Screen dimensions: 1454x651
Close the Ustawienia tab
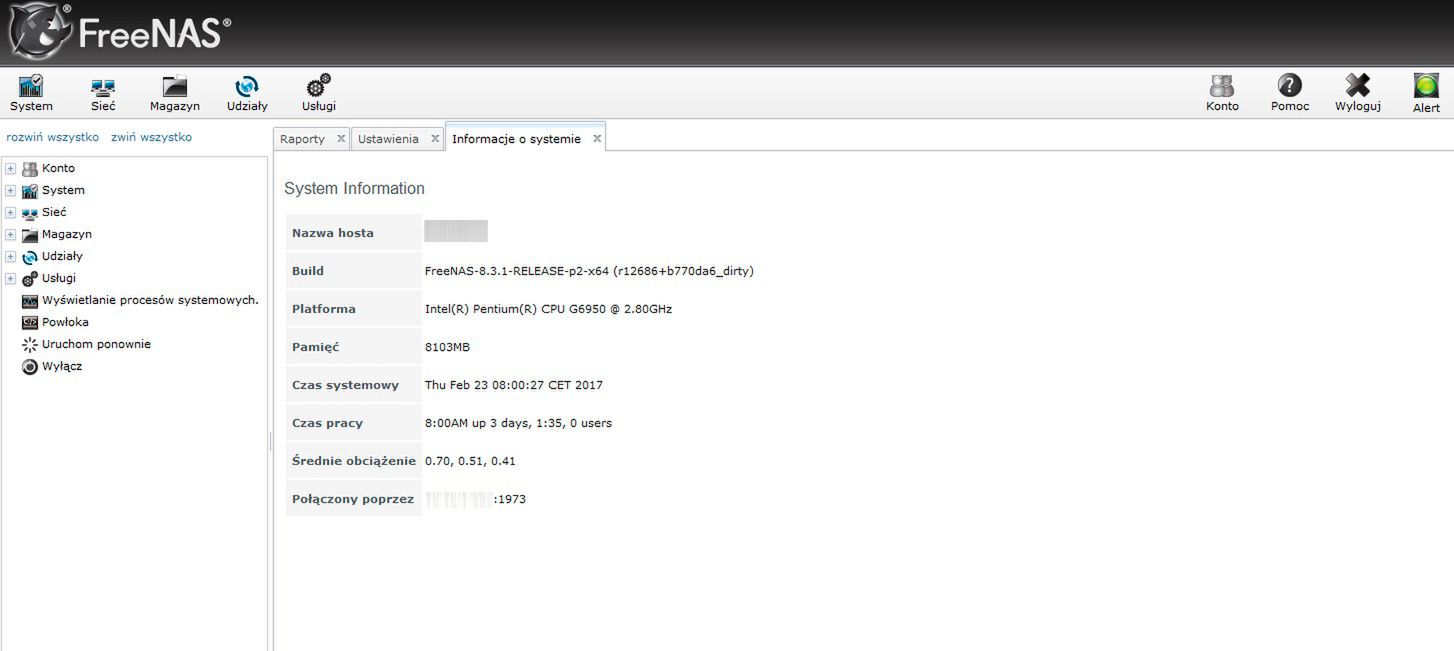[x=435, y=139]
